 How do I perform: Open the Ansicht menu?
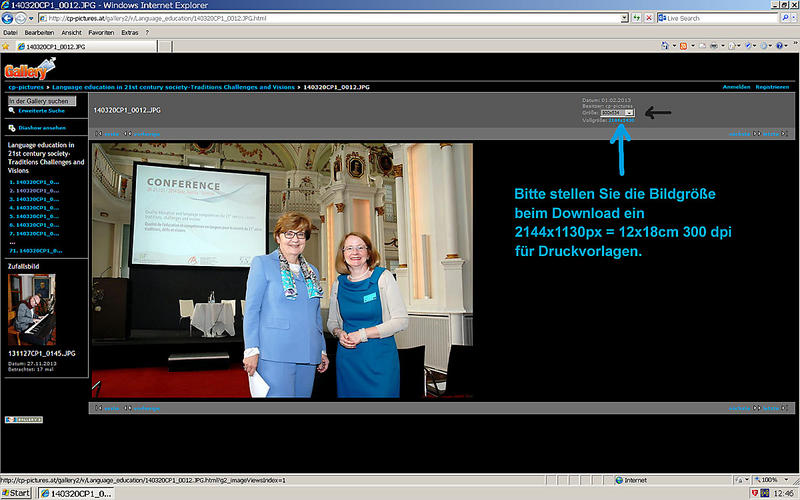coord(71,33)
